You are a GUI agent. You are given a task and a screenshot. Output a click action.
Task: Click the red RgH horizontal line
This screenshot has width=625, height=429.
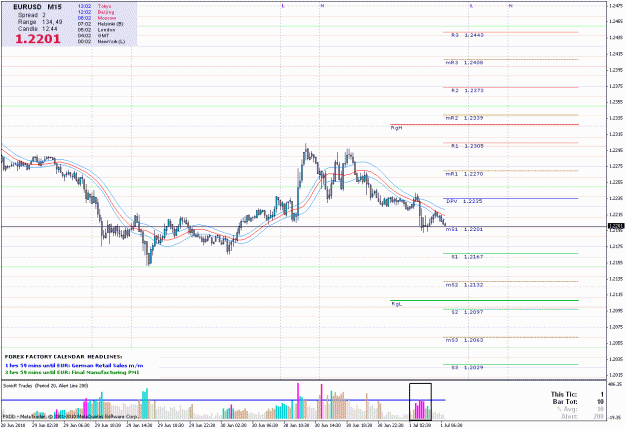(x=484, y=124)
